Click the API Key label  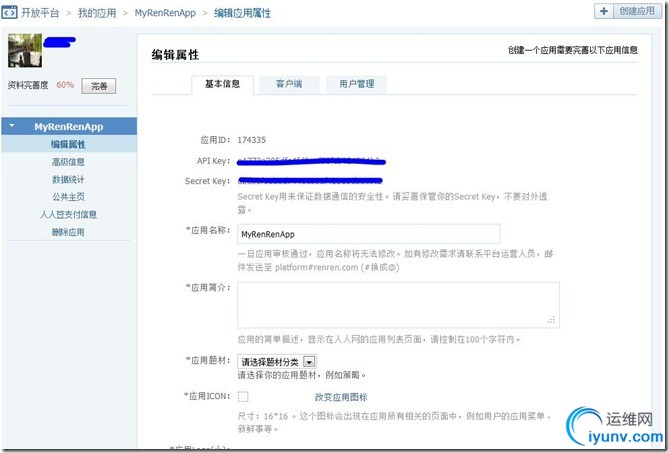tap(213, 161)
